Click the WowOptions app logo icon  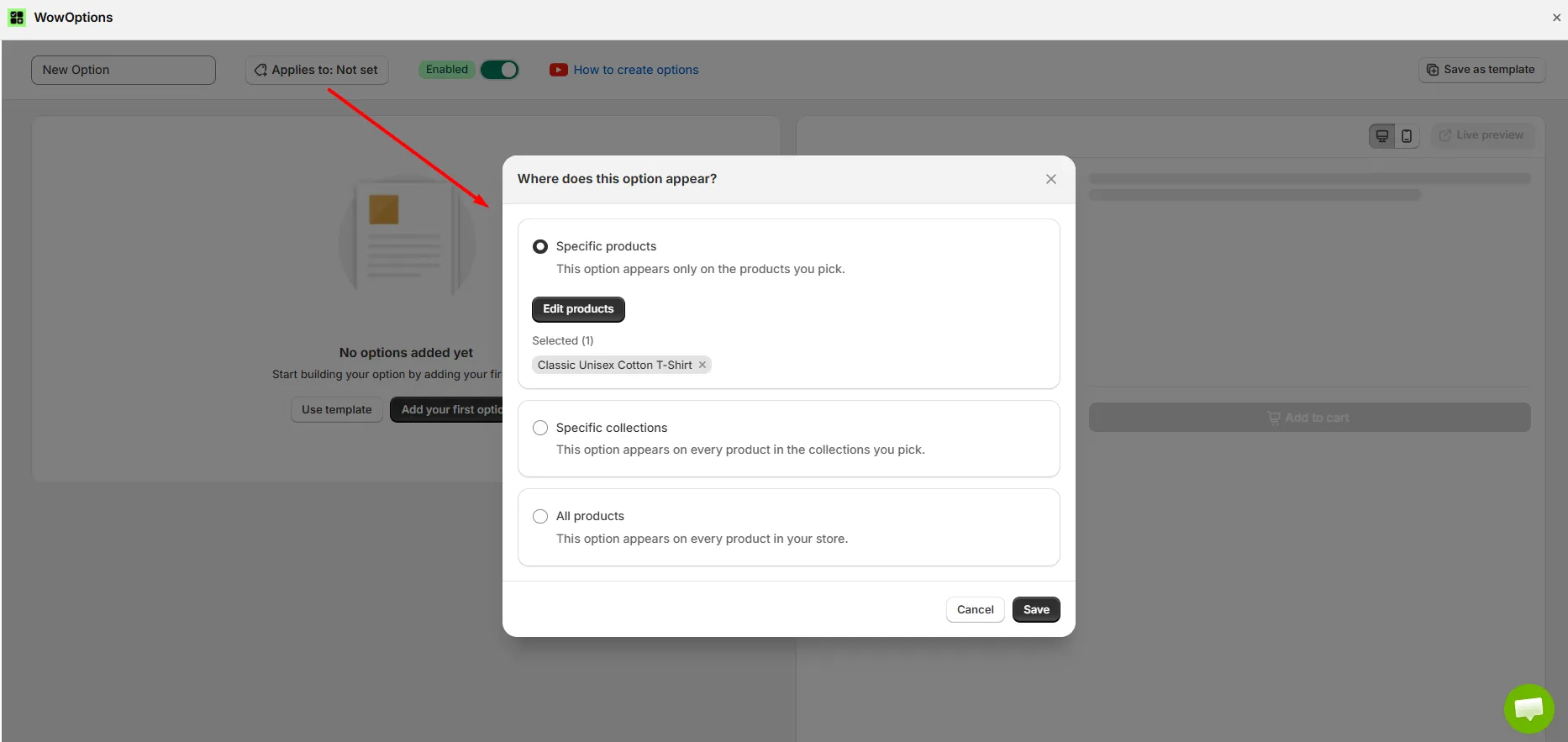point(17,18)
